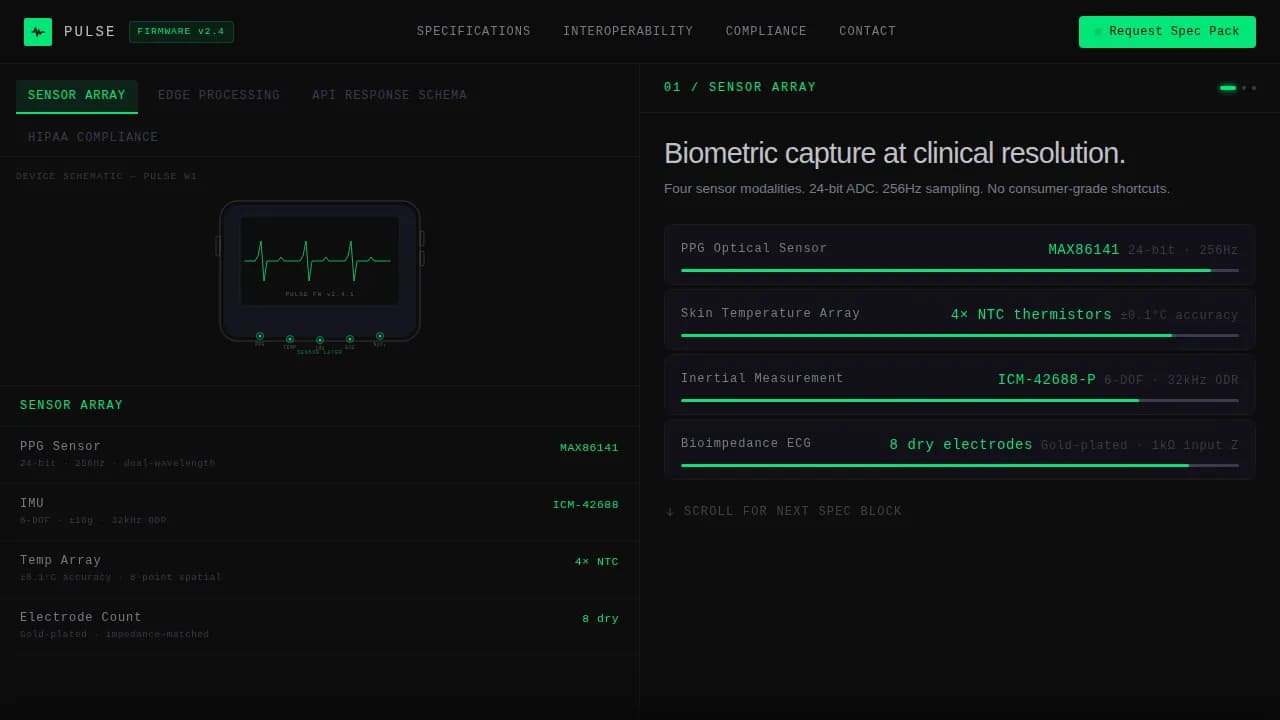
Task: Click the ICM-42688 value in left list
Action: (x=586, y=505)
